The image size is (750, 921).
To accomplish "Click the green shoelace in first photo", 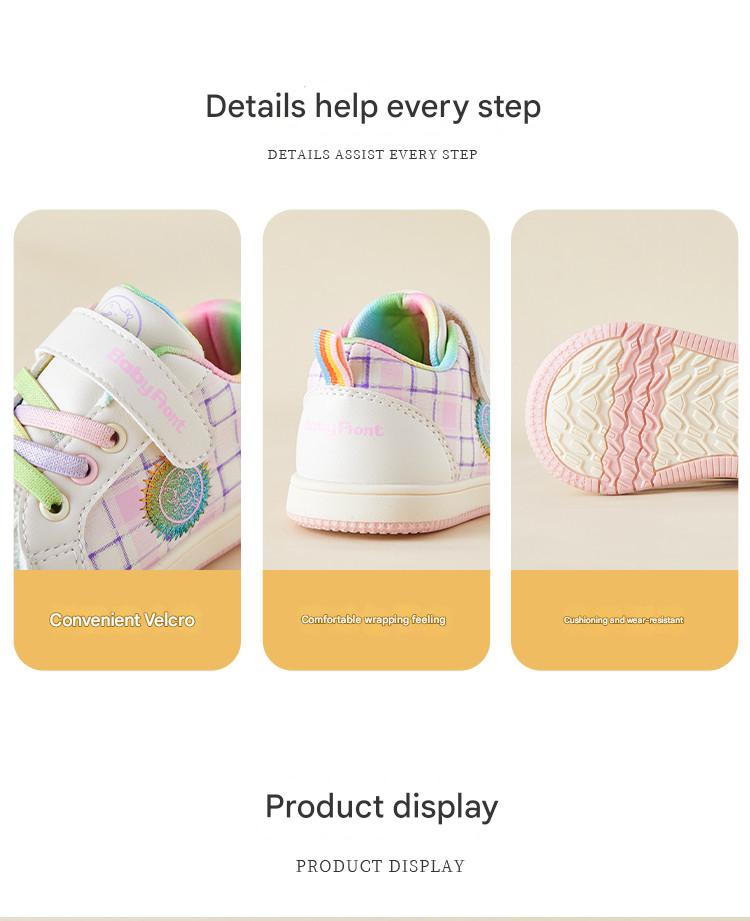I will 36,391.
